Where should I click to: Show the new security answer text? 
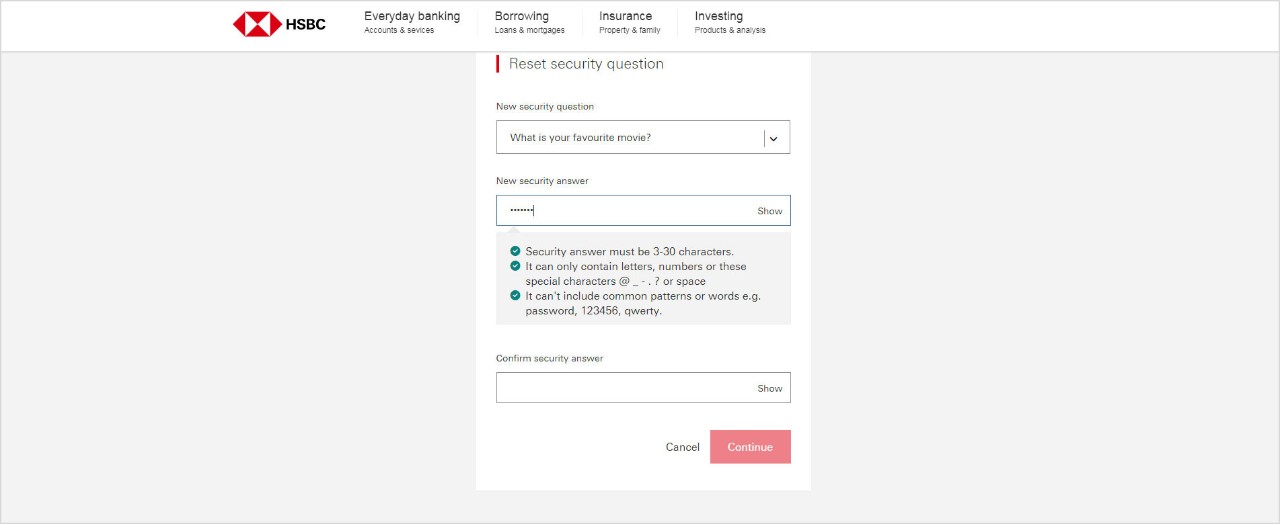tap(769, 211)
